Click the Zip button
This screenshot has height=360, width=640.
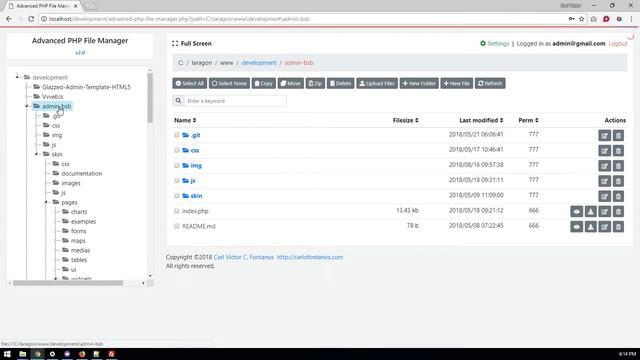click(315, 83)
